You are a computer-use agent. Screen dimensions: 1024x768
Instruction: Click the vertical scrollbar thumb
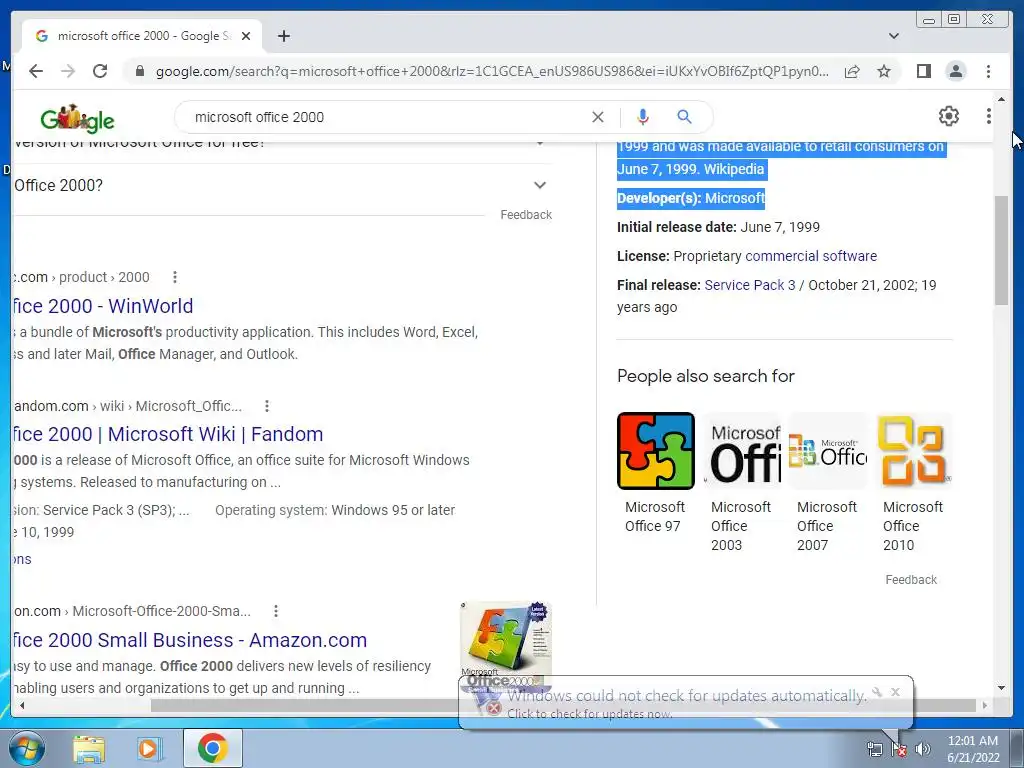tap(1001, 250)
